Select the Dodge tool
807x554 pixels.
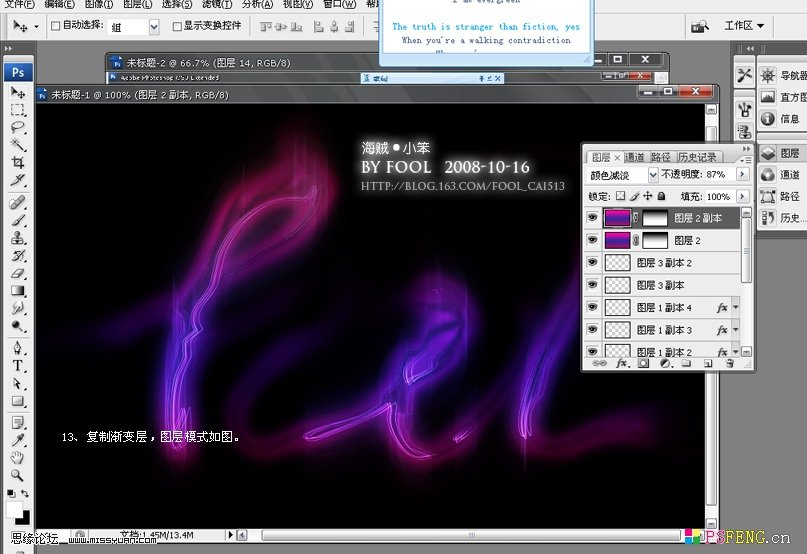coord(17,325)
